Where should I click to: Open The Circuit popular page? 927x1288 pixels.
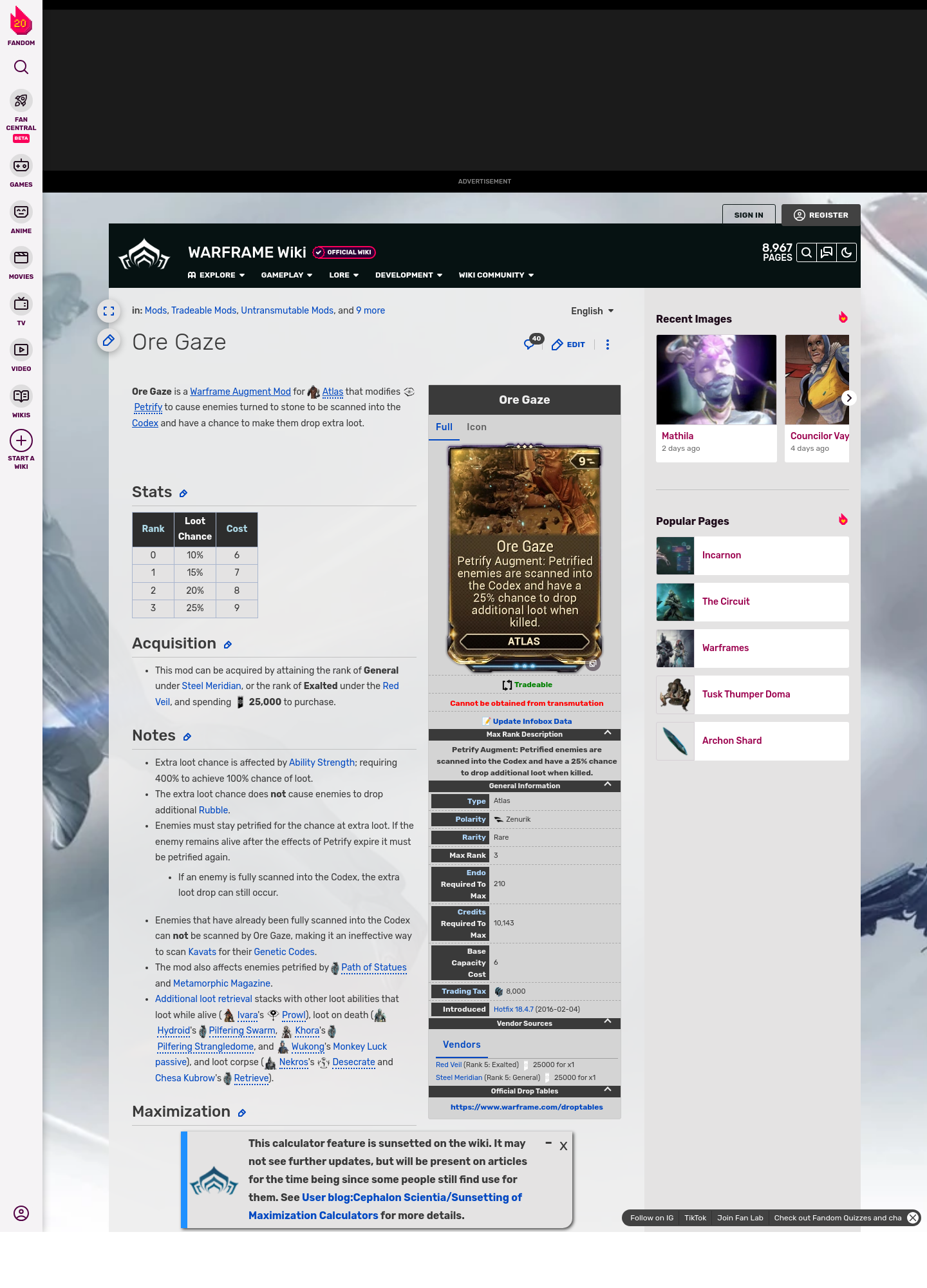[x=753, y=602]
